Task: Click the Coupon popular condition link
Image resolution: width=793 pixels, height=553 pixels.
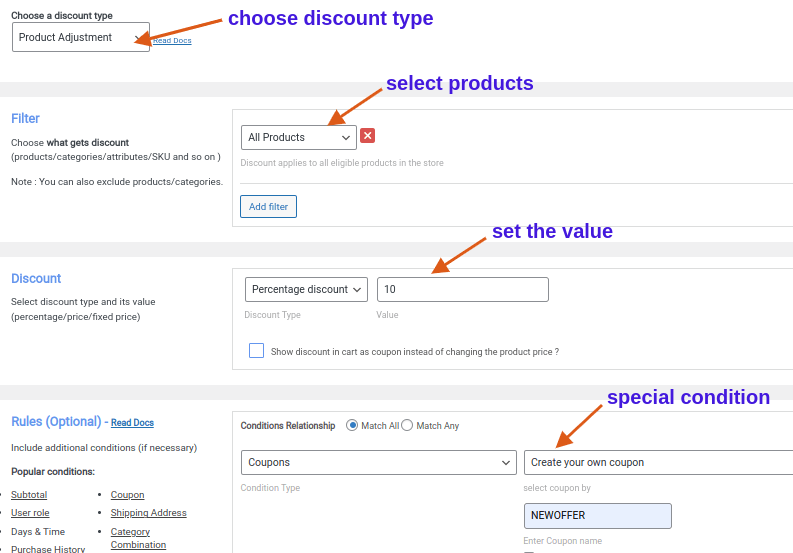Action: (x=127, y=495)
